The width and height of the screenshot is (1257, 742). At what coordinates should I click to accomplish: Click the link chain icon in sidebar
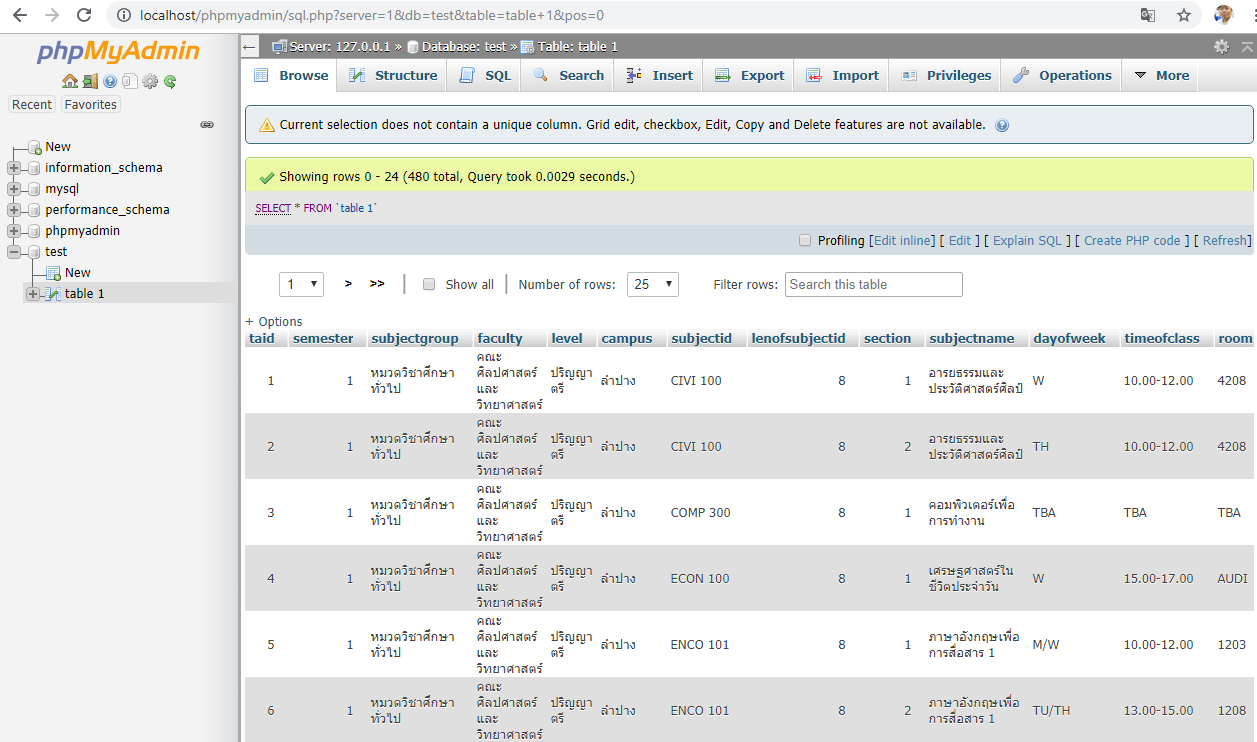pyautogui.click(x=207, y=125)
